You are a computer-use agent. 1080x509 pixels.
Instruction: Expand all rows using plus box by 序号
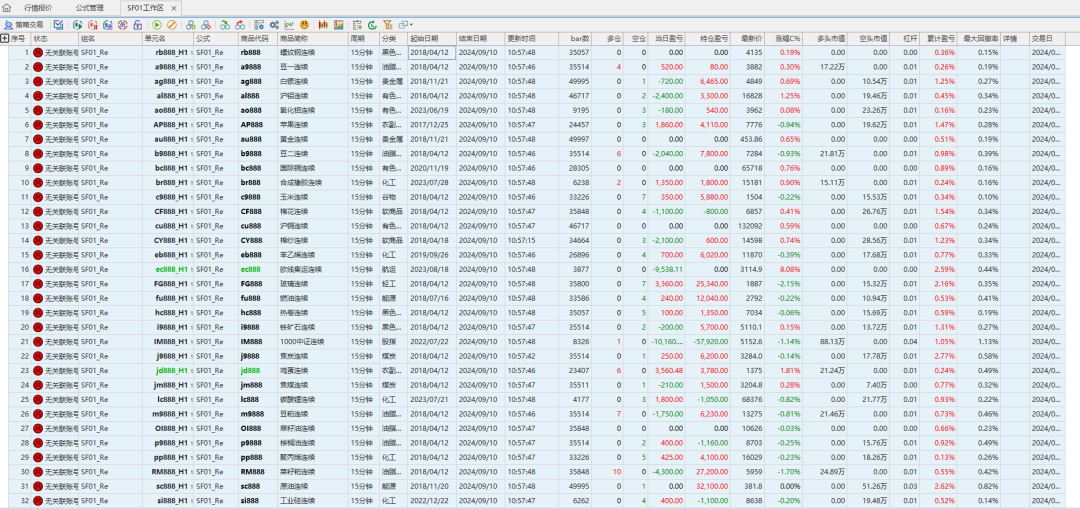[x=5, y=38]
